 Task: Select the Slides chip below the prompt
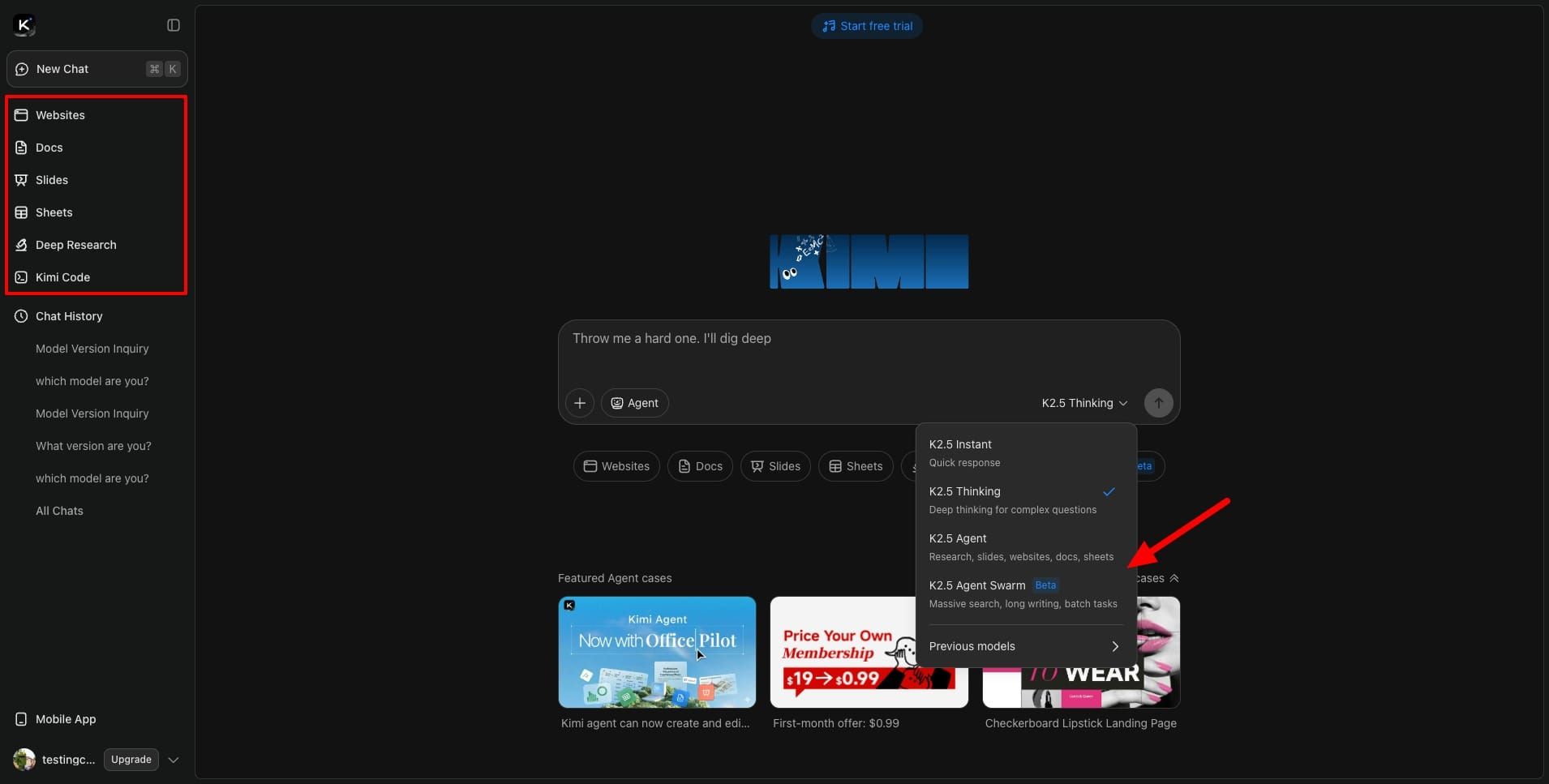pos(775,466)
